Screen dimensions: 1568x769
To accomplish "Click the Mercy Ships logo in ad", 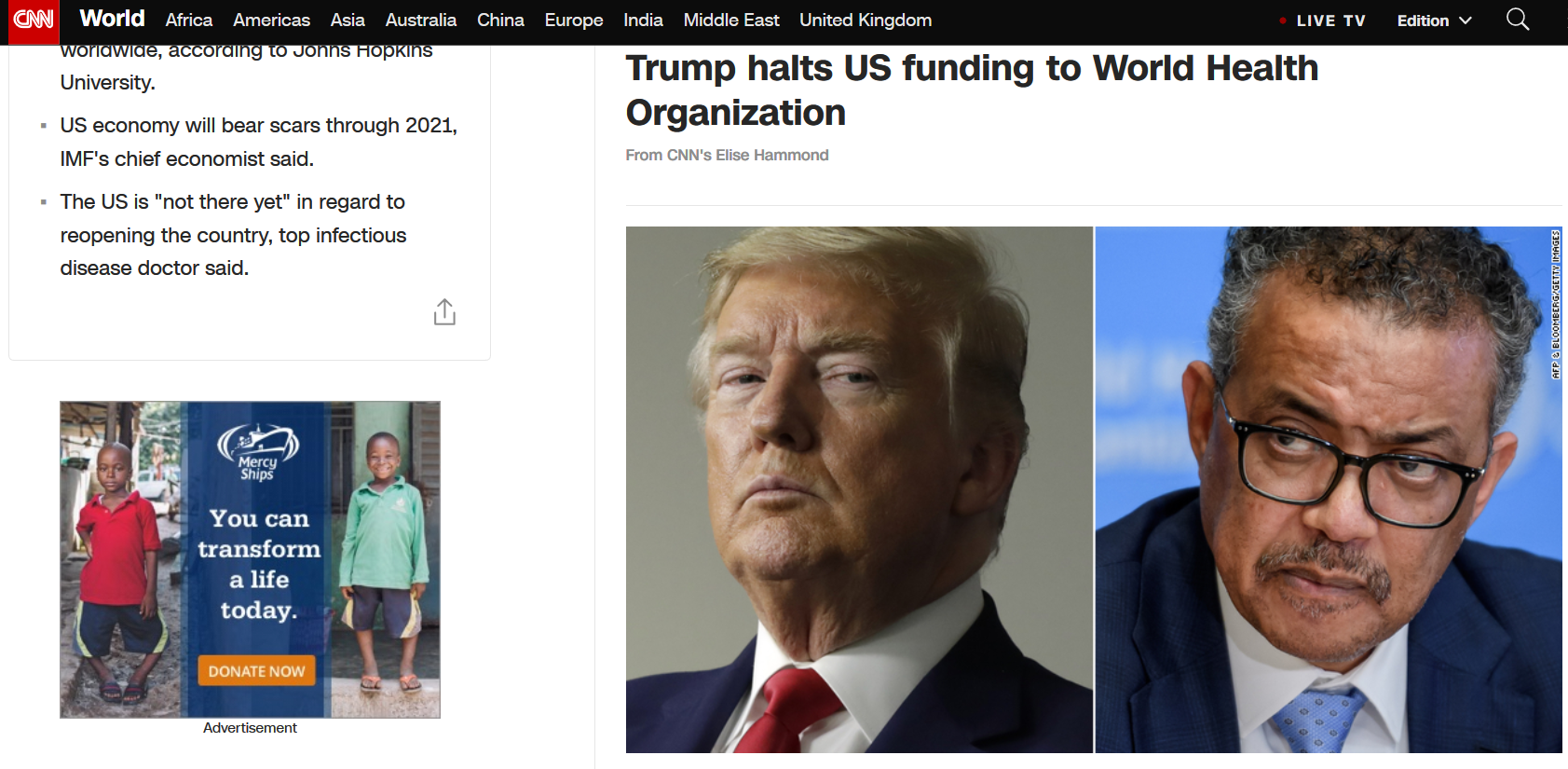I will (x=258, y=453).
